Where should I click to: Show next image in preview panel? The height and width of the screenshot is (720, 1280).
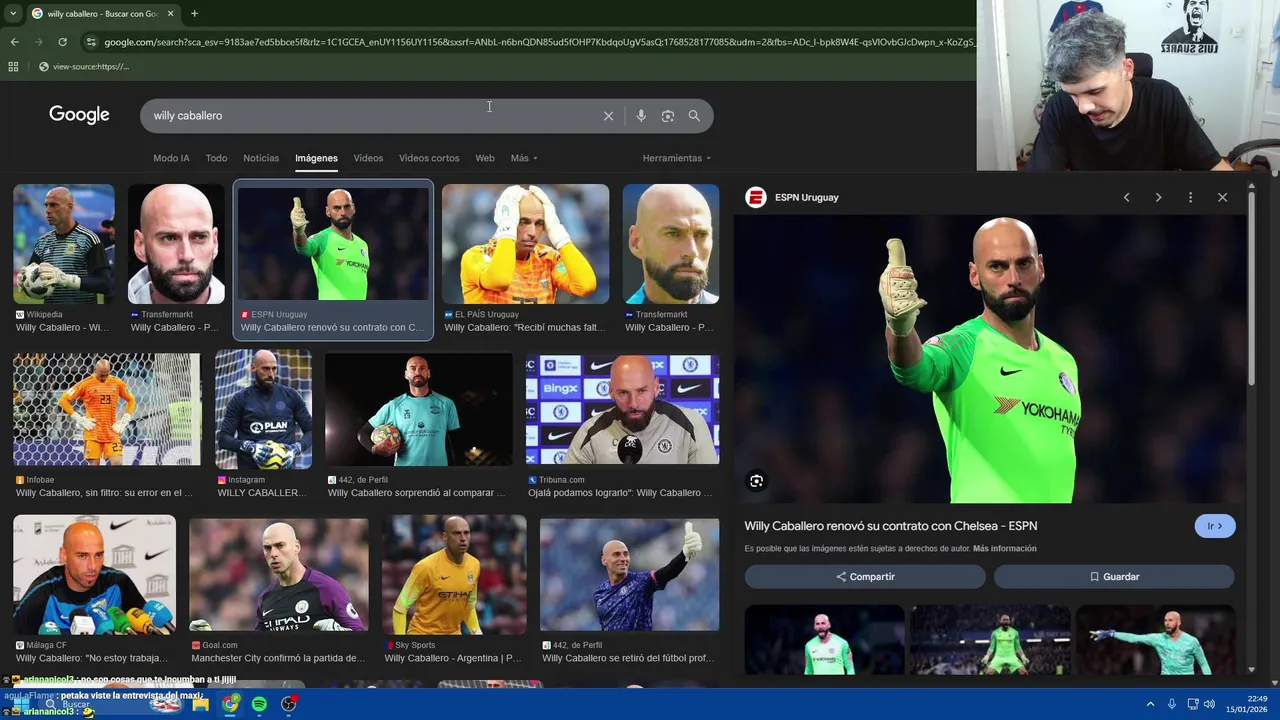click(x=1158, y=198)
